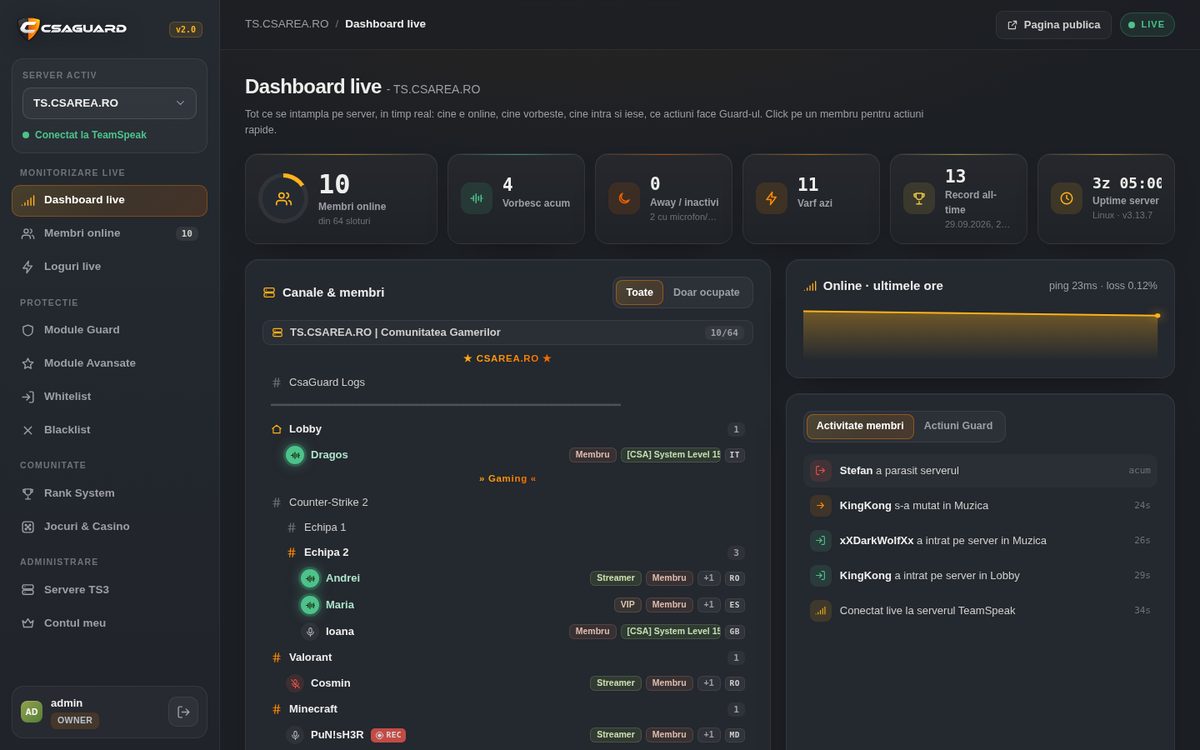Viewport: 1200px width, 750px height.
Task: Click the Conectat la TeamSpeak status
Action: click(x=84, y=135)
